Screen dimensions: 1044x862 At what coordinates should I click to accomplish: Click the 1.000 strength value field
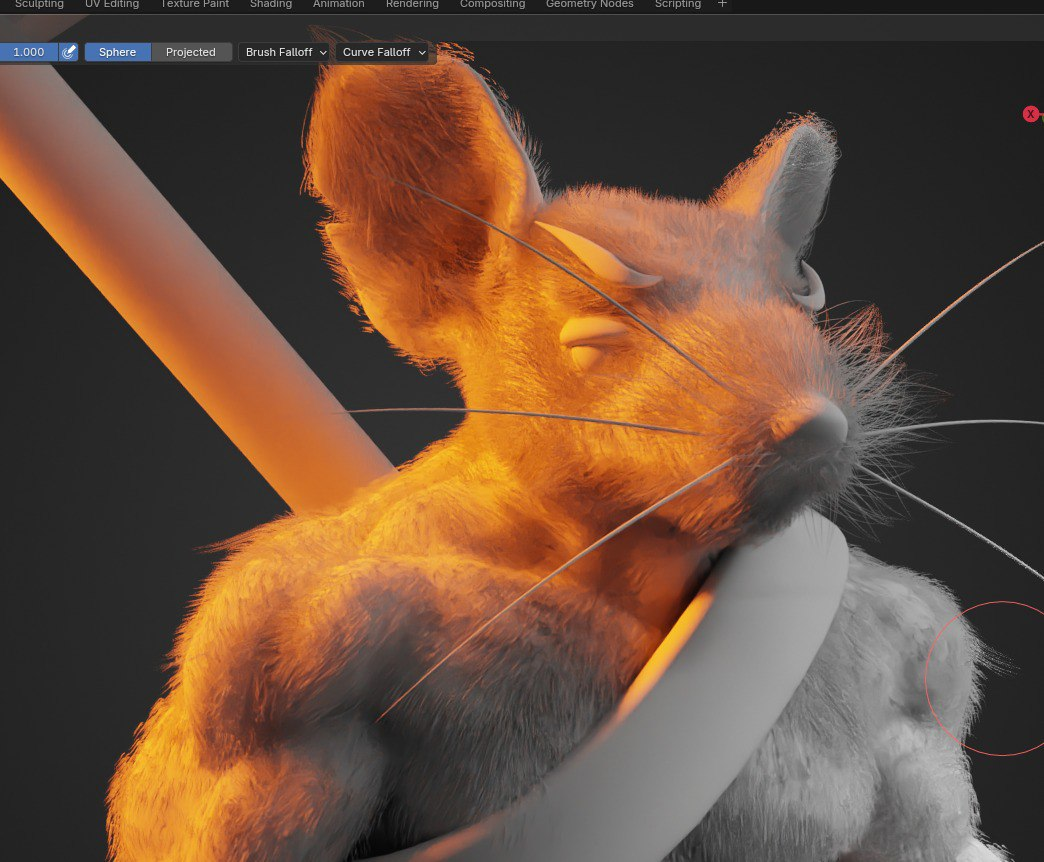click(x=28, y=52)
